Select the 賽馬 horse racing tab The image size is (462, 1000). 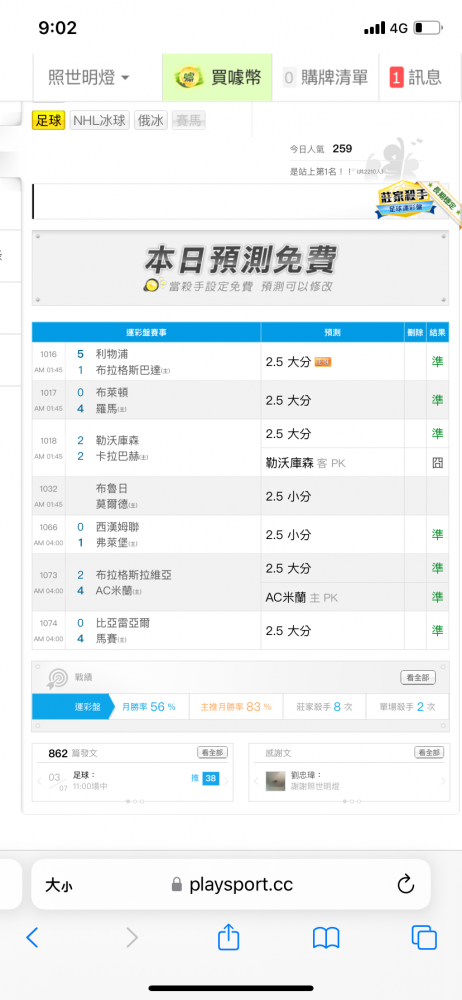pyautogui.click(x=188, y=120)
